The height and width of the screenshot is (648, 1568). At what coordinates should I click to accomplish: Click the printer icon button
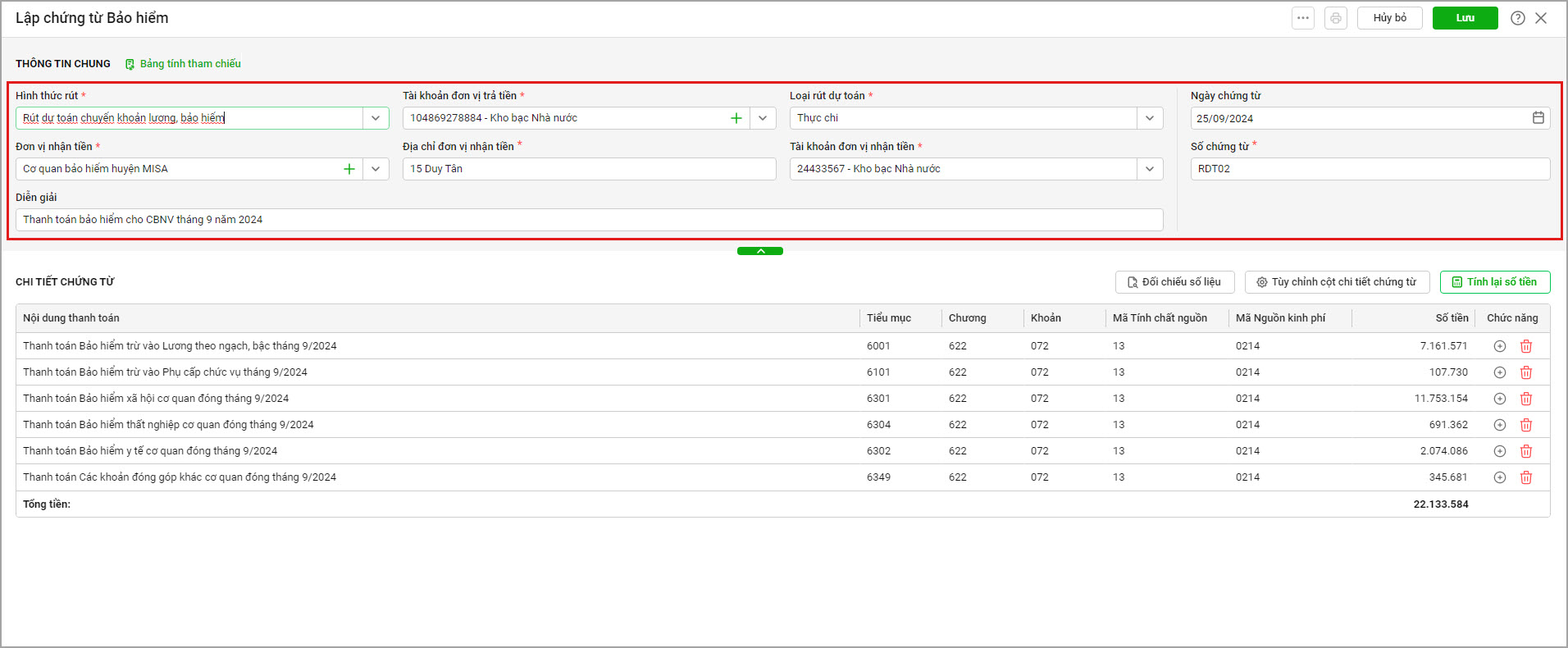tap(1336, 18)
